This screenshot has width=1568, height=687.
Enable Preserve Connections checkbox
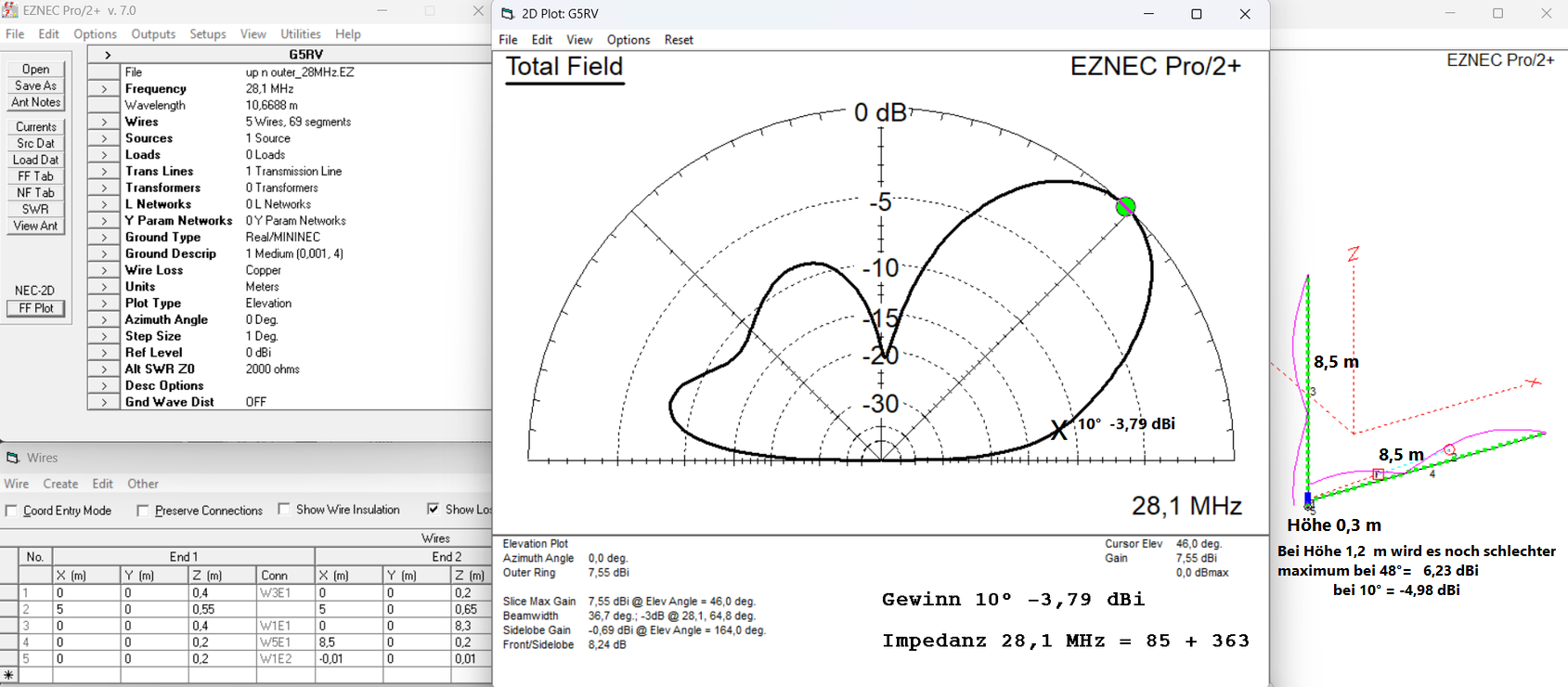[142, 511]
